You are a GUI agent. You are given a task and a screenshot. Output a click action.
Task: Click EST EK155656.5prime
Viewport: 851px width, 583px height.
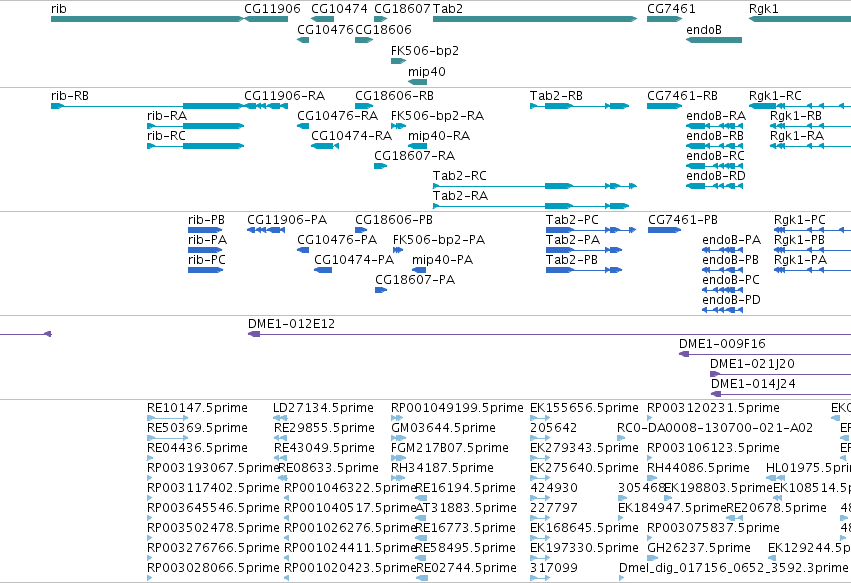tap(584, 409)
